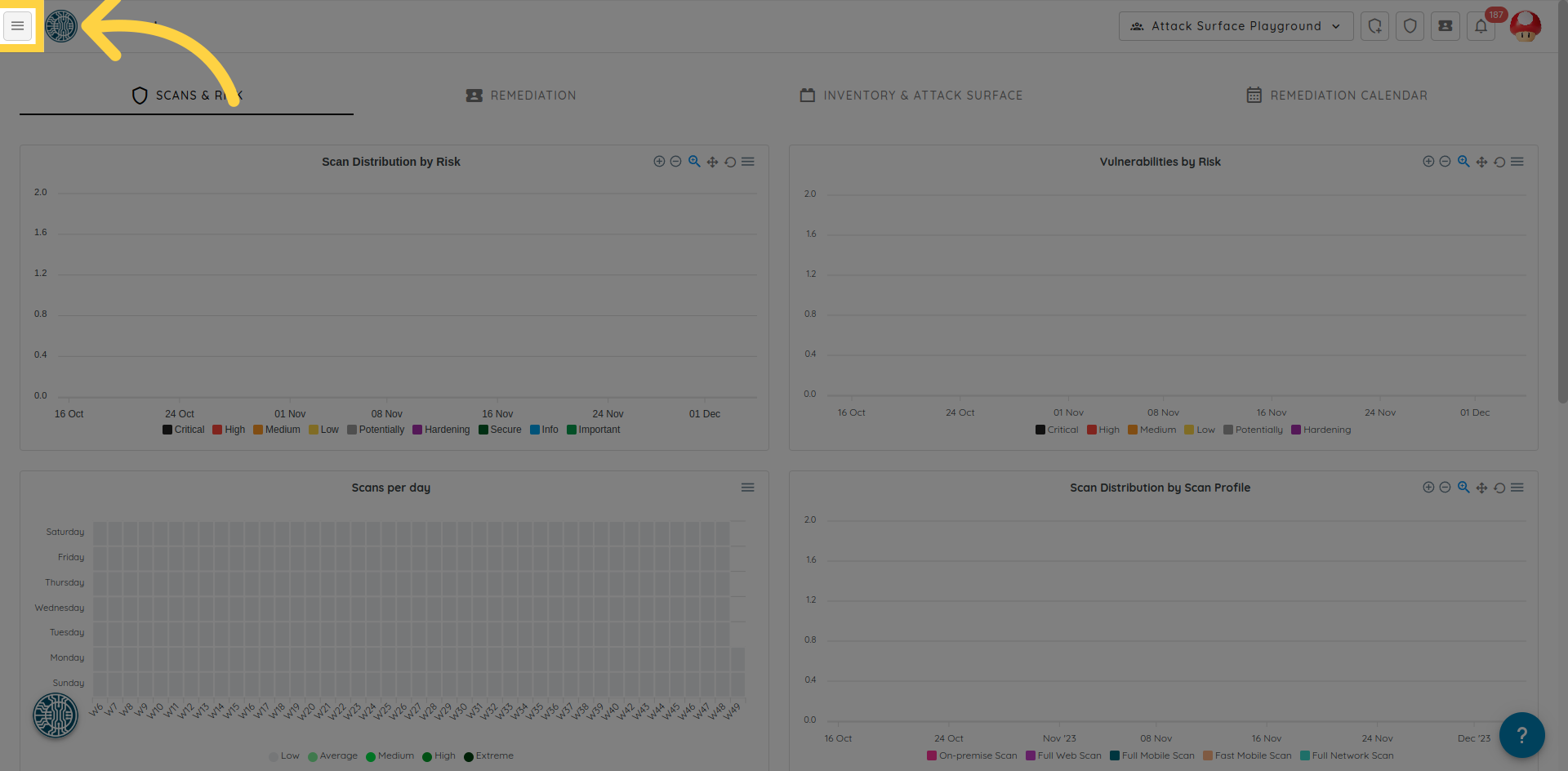1568x771 pixels.
Task: Switch to the Remediation tab
Action: pos(521,96)
